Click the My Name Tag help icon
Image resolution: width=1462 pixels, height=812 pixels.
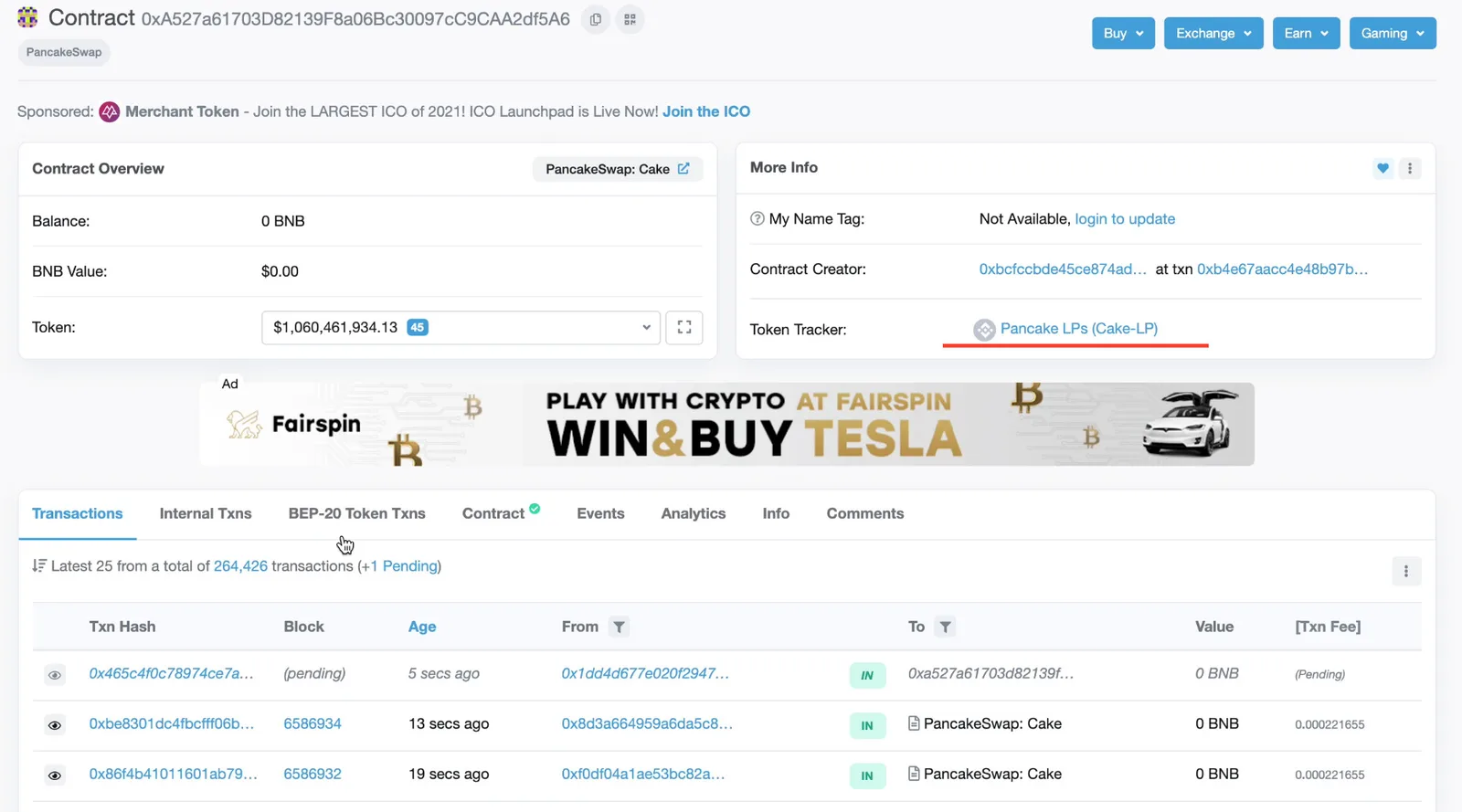click(x=757, y=219)
